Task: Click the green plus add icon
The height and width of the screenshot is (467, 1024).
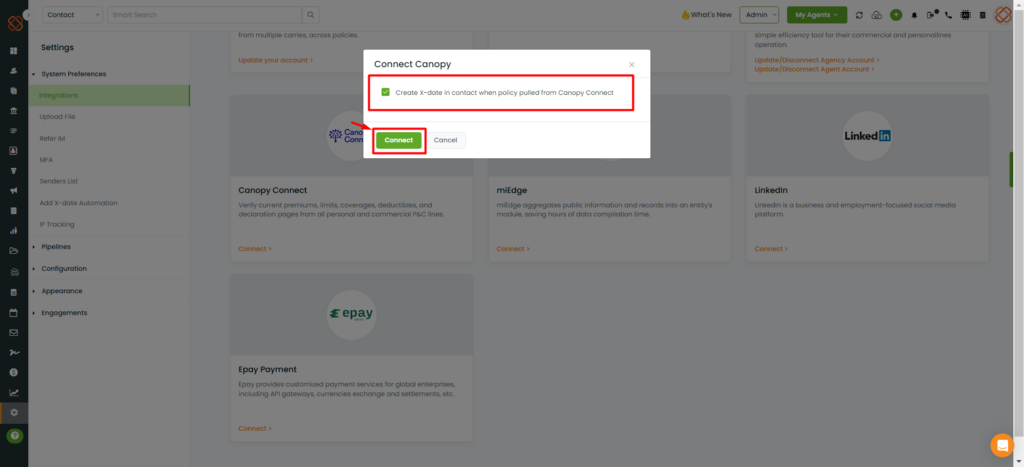Action: tap(896, 15)
